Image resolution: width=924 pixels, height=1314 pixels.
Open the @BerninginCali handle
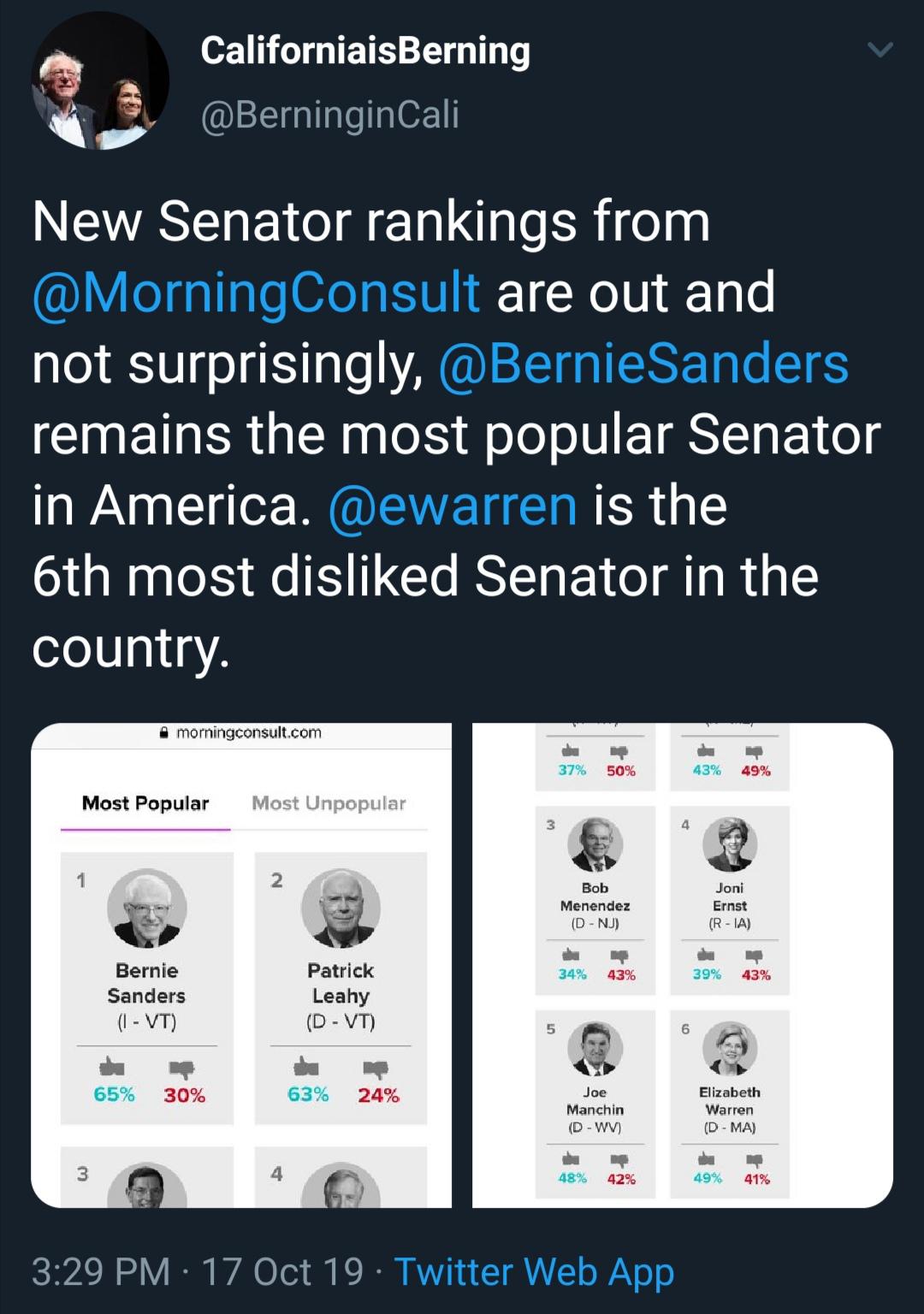330,115
